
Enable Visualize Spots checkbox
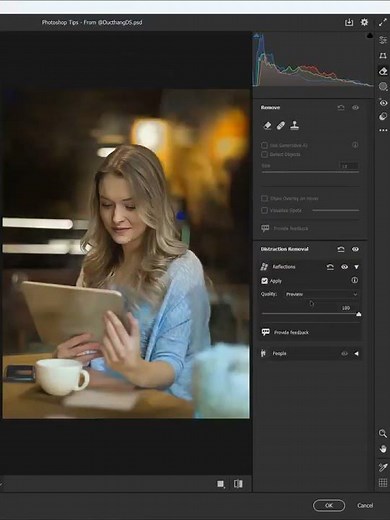[264, 210]
